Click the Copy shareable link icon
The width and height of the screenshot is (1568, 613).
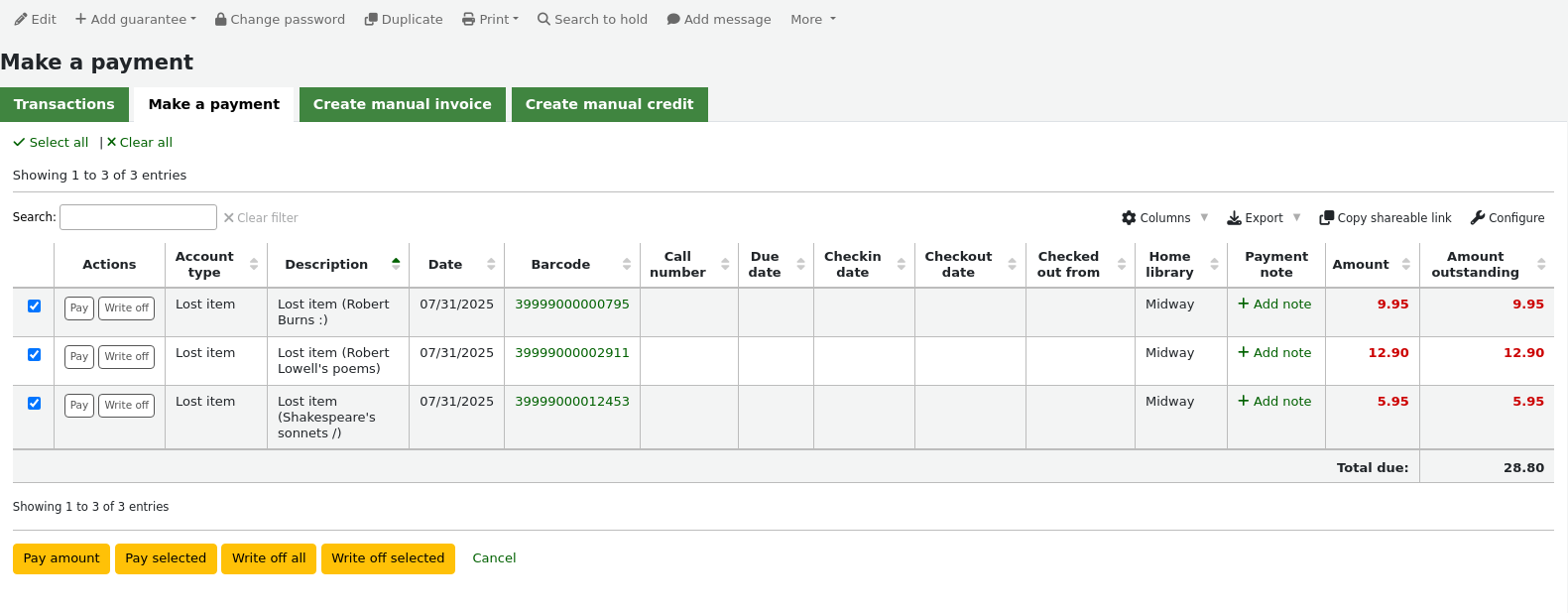(1326, 217)
